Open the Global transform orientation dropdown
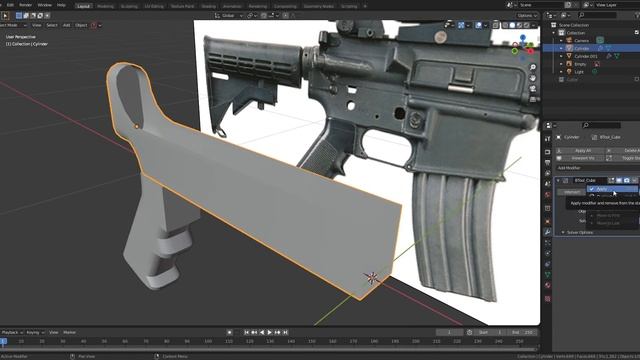This screenshot has height=360, width=640. (x=229, y=16)
